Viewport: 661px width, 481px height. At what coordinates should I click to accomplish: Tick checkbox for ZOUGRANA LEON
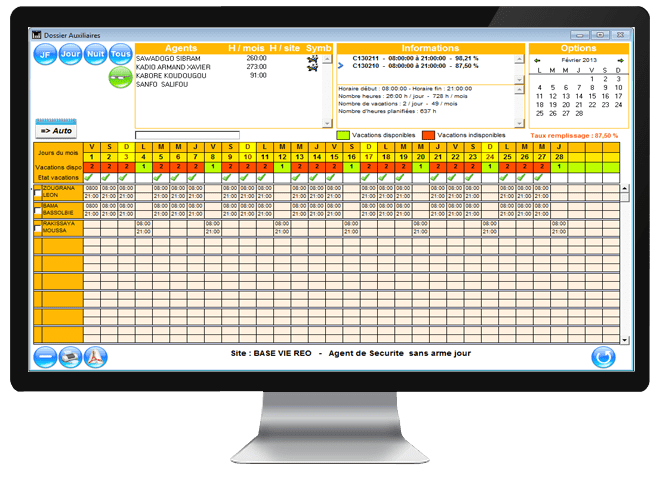(38, 193)
